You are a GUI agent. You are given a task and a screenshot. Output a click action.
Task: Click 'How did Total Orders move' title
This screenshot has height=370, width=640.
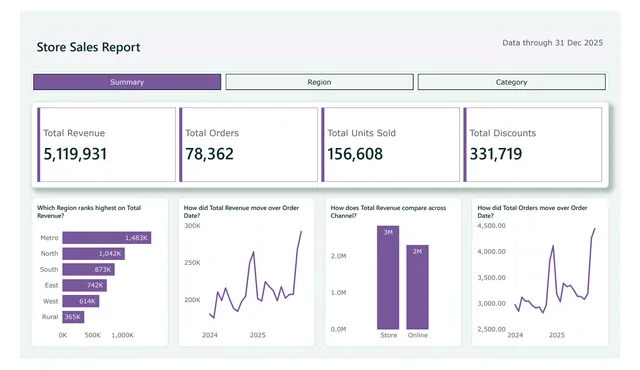click(x=532, y=212)
